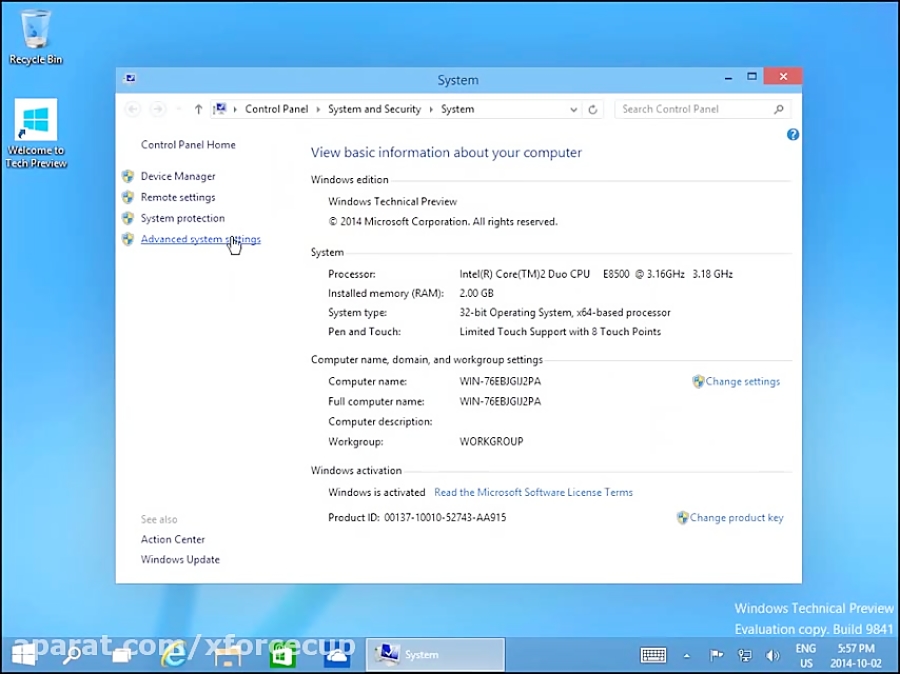Select the Product ID 00137-10010-52743-AA915 text
This screenshot has height=674, width=900.
[x=445, y=518]
